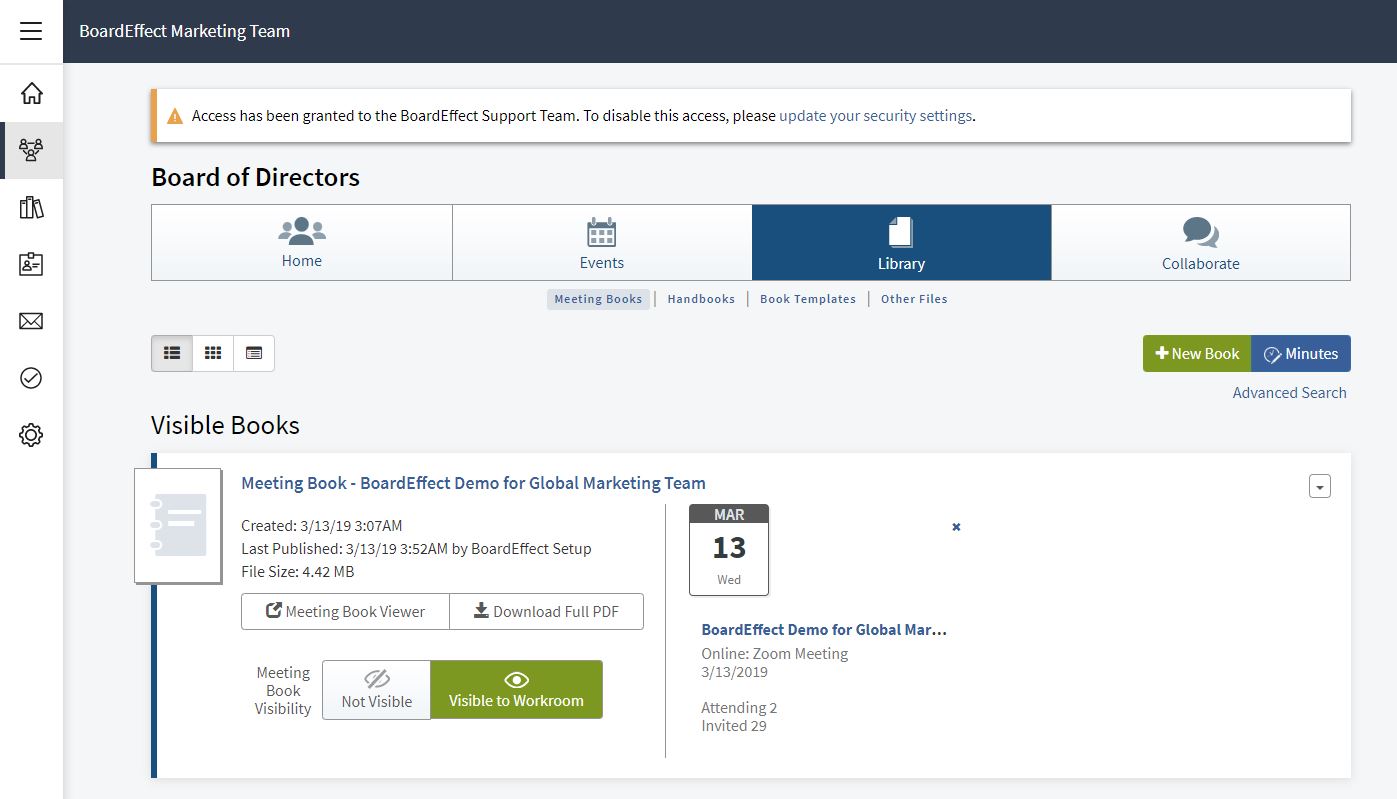
Task: Open the Resource Library sidebar icon
Action: click(31, 207)
